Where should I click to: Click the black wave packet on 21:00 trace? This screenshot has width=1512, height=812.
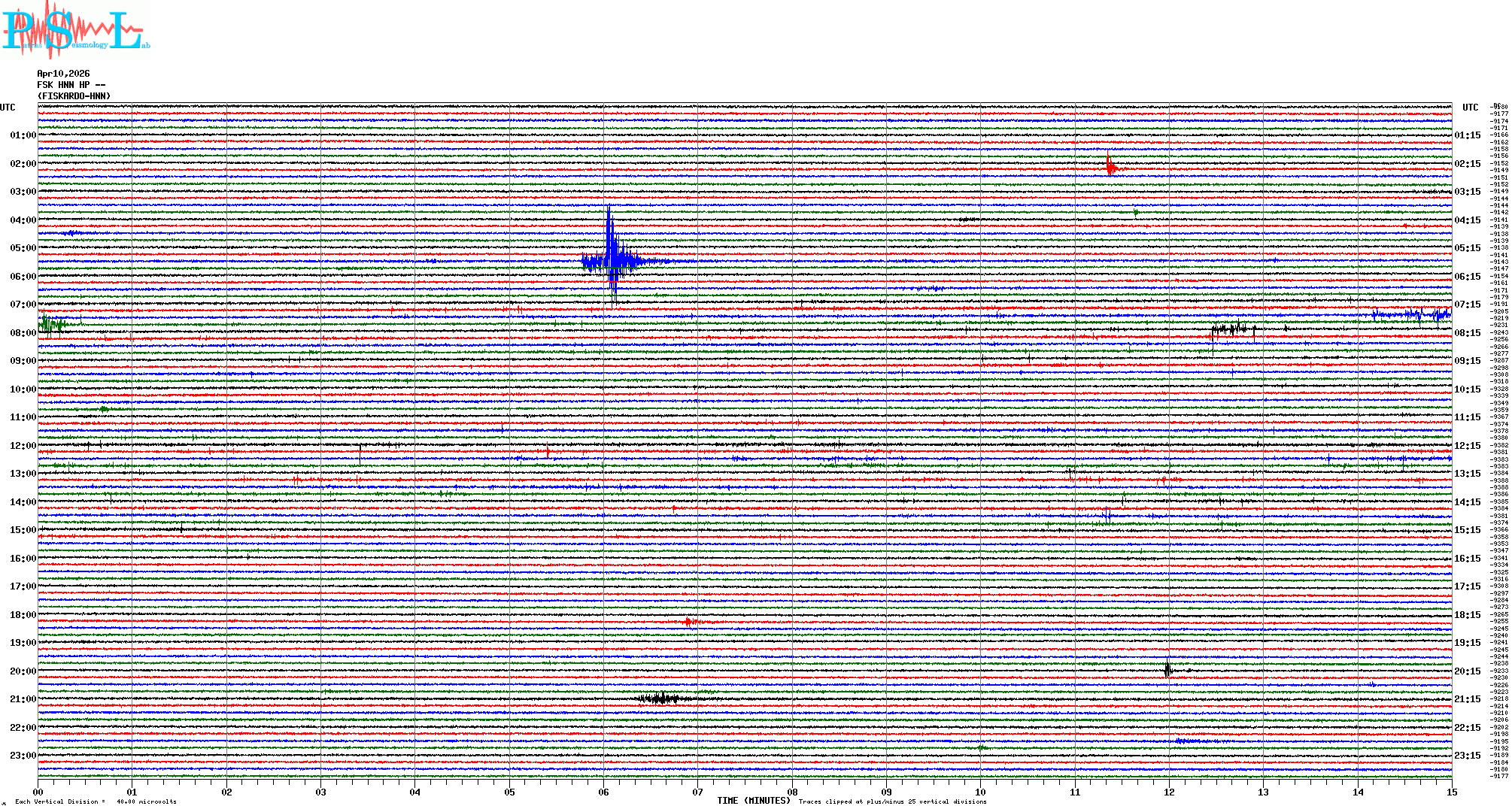(660, 698)
